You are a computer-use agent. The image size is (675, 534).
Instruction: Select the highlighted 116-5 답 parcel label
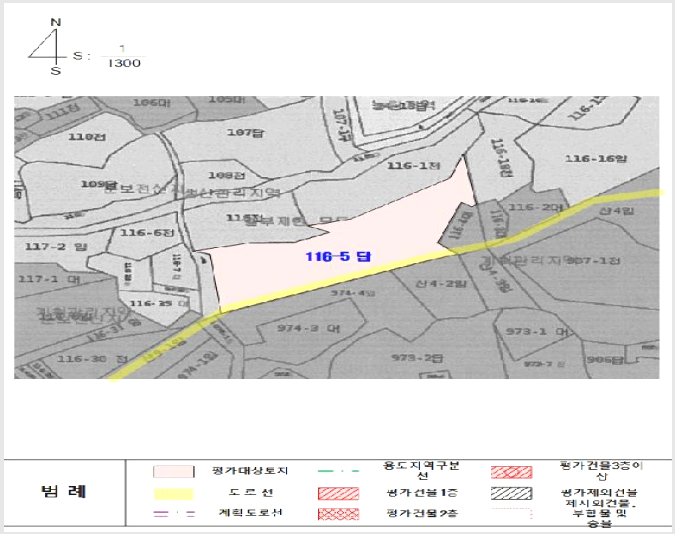(338, 257)
